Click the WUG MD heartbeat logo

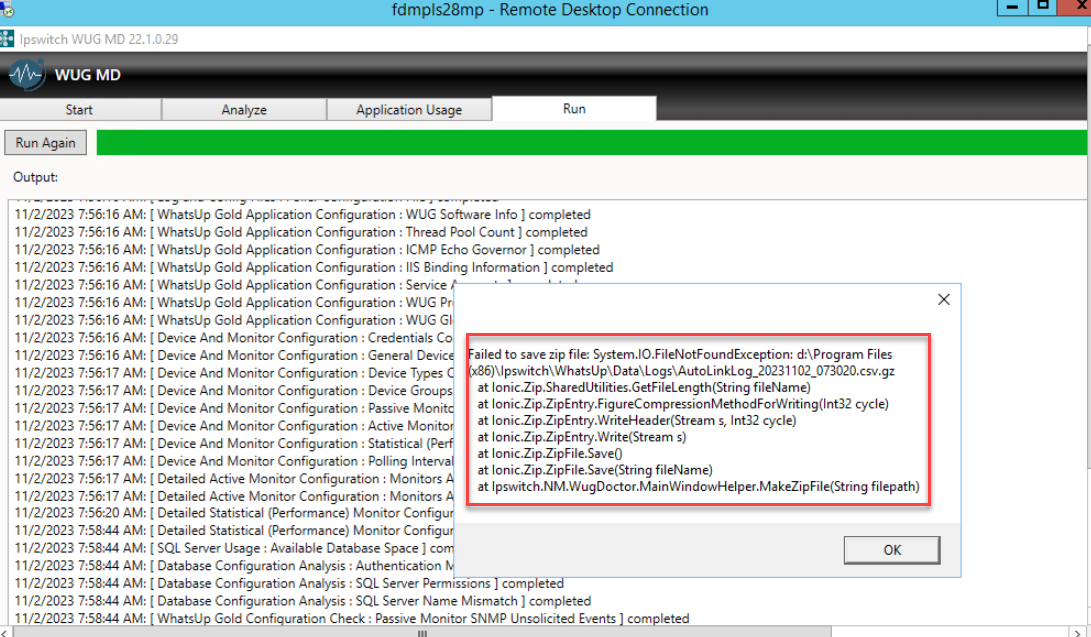pyautogui.click(x=28, y=75)
